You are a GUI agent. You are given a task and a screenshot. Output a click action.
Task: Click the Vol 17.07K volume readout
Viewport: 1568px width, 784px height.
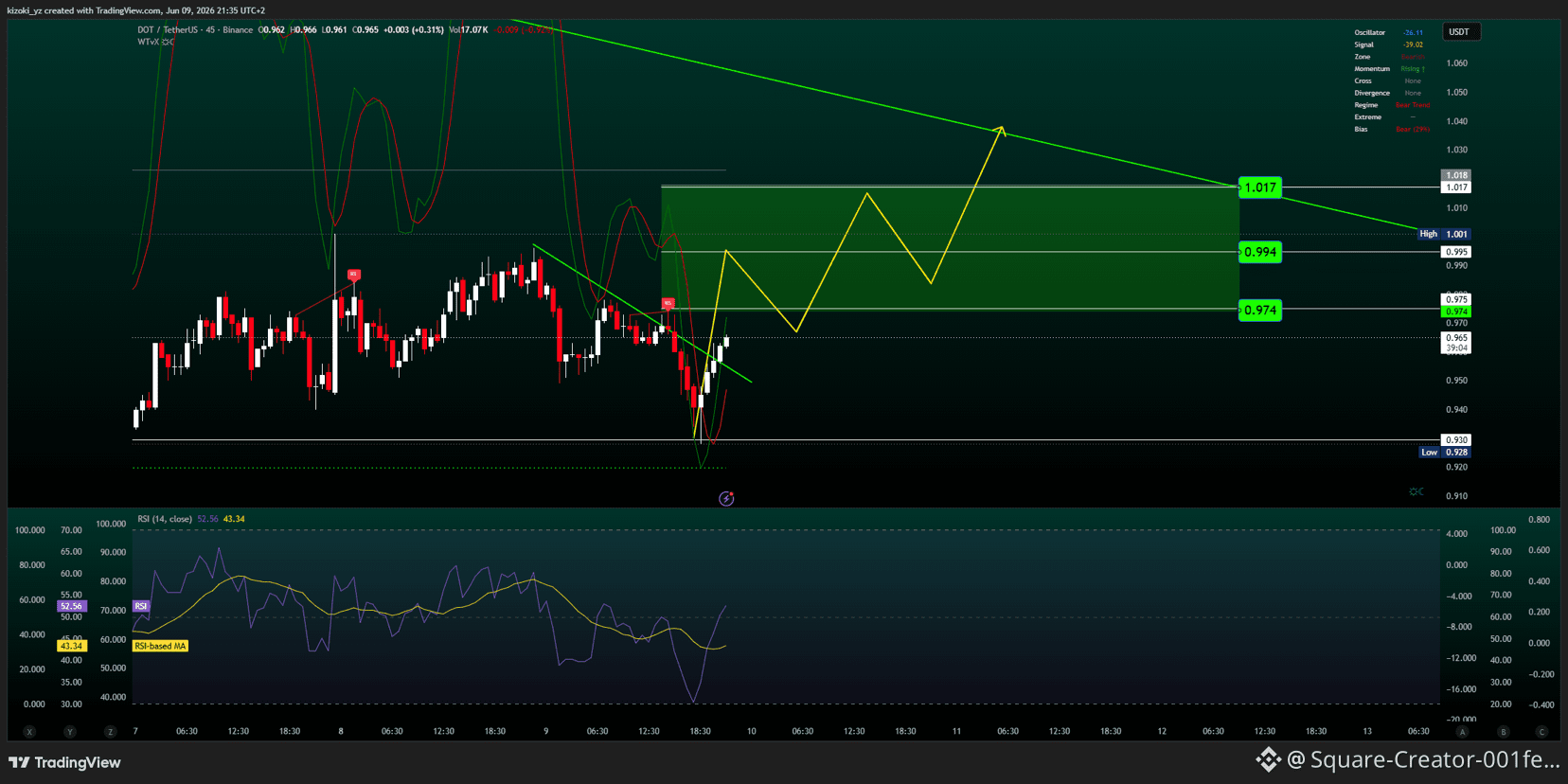click(x=469, y=30)
